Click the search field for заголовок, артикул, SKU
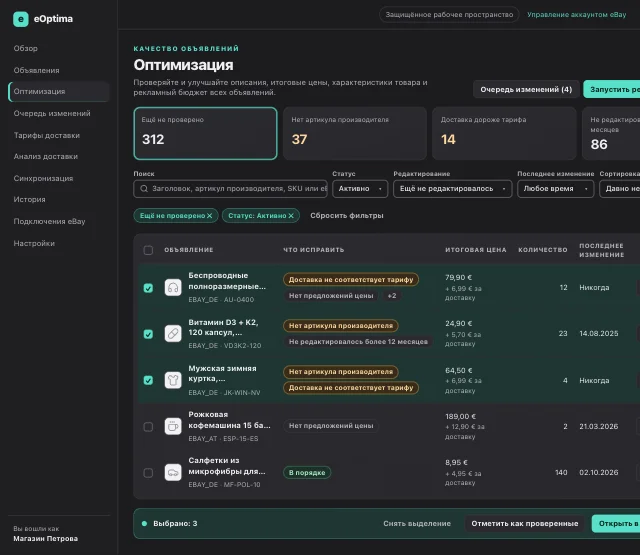Screen dimensions: 640x555 pyautogui.click(x=230, y=189)
